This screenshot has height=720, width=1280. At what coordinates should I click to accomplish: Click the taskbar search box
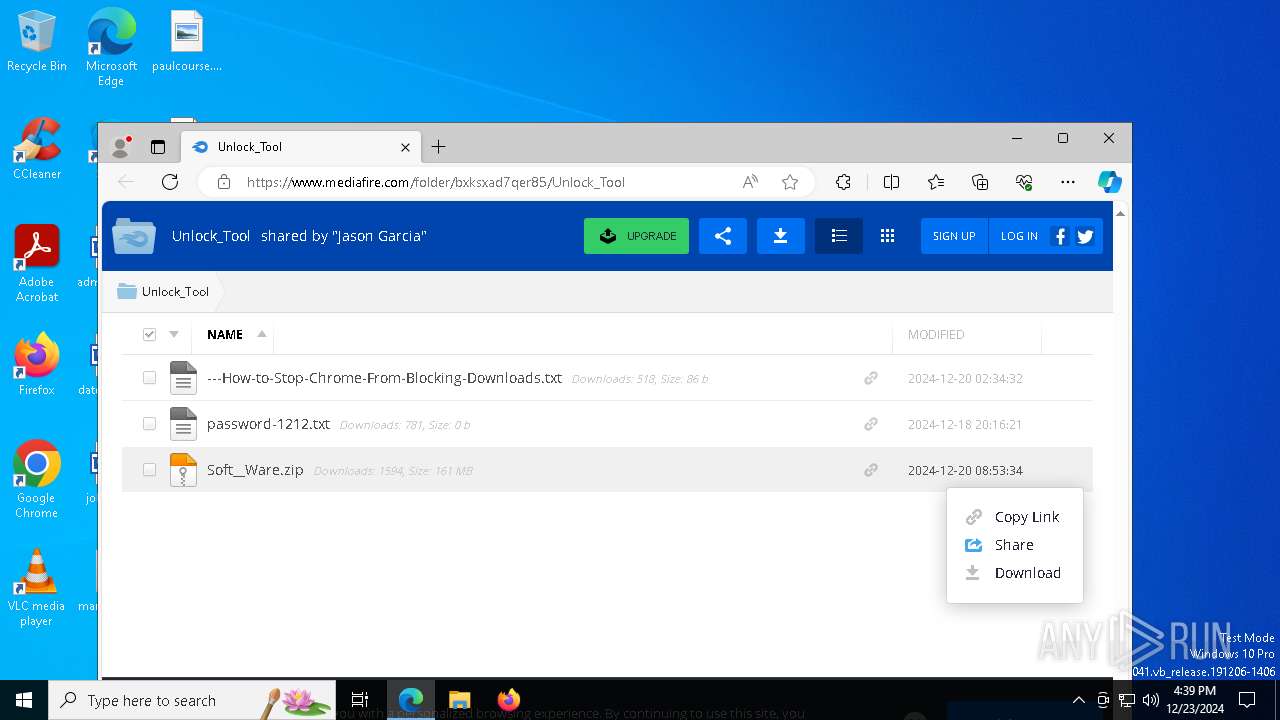(x=192, y=700)
